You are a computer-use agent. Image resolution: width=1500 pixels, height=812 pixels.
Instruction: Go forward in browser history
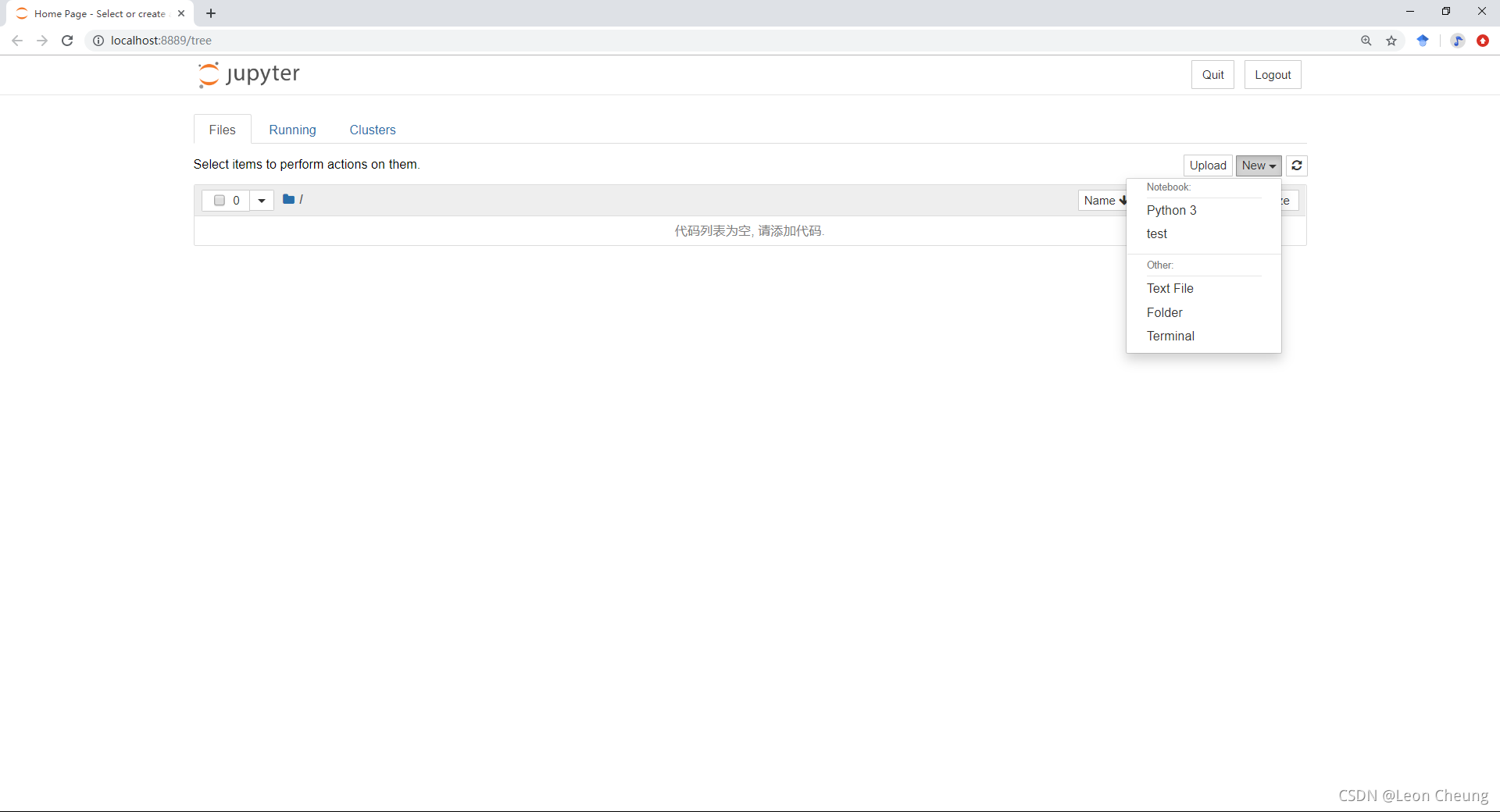point(42,41)
